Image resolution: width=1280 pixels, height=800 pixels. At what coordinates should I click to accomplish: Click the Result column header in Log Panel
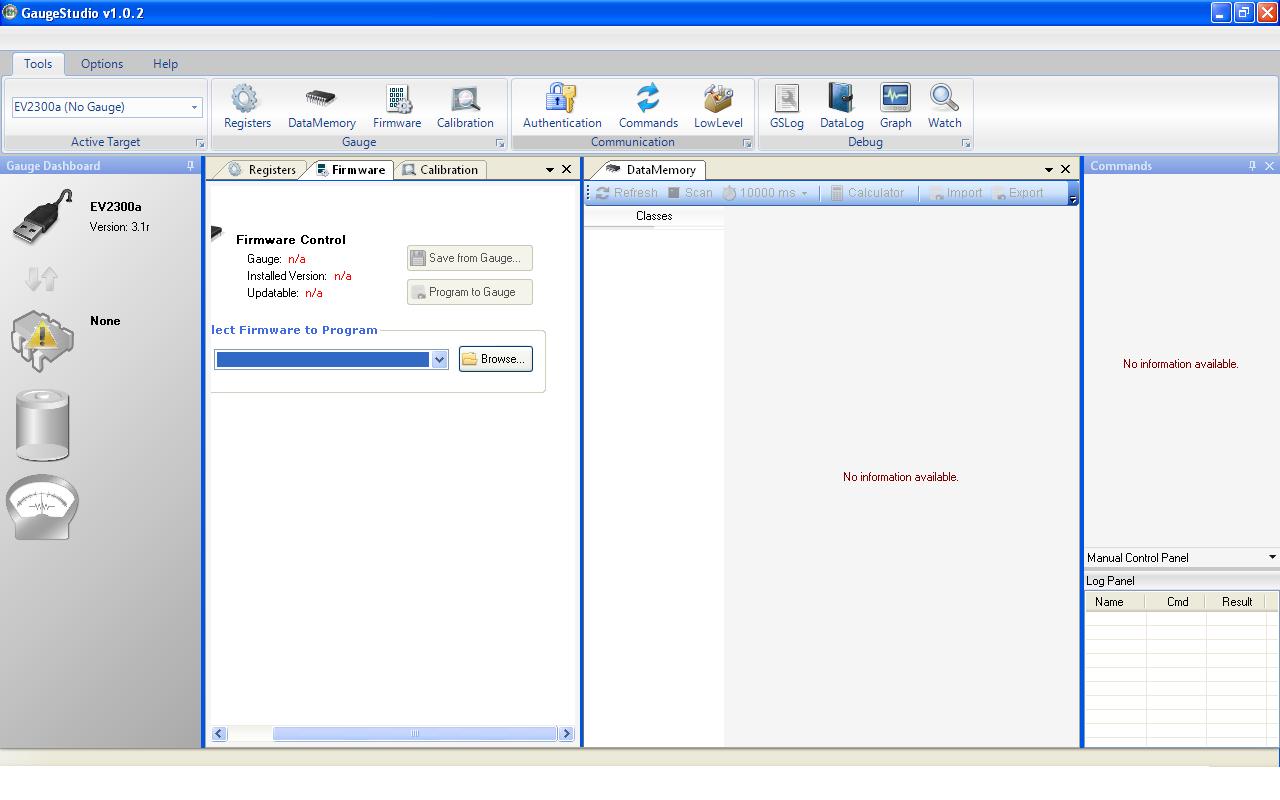[x=1237, y=602]
